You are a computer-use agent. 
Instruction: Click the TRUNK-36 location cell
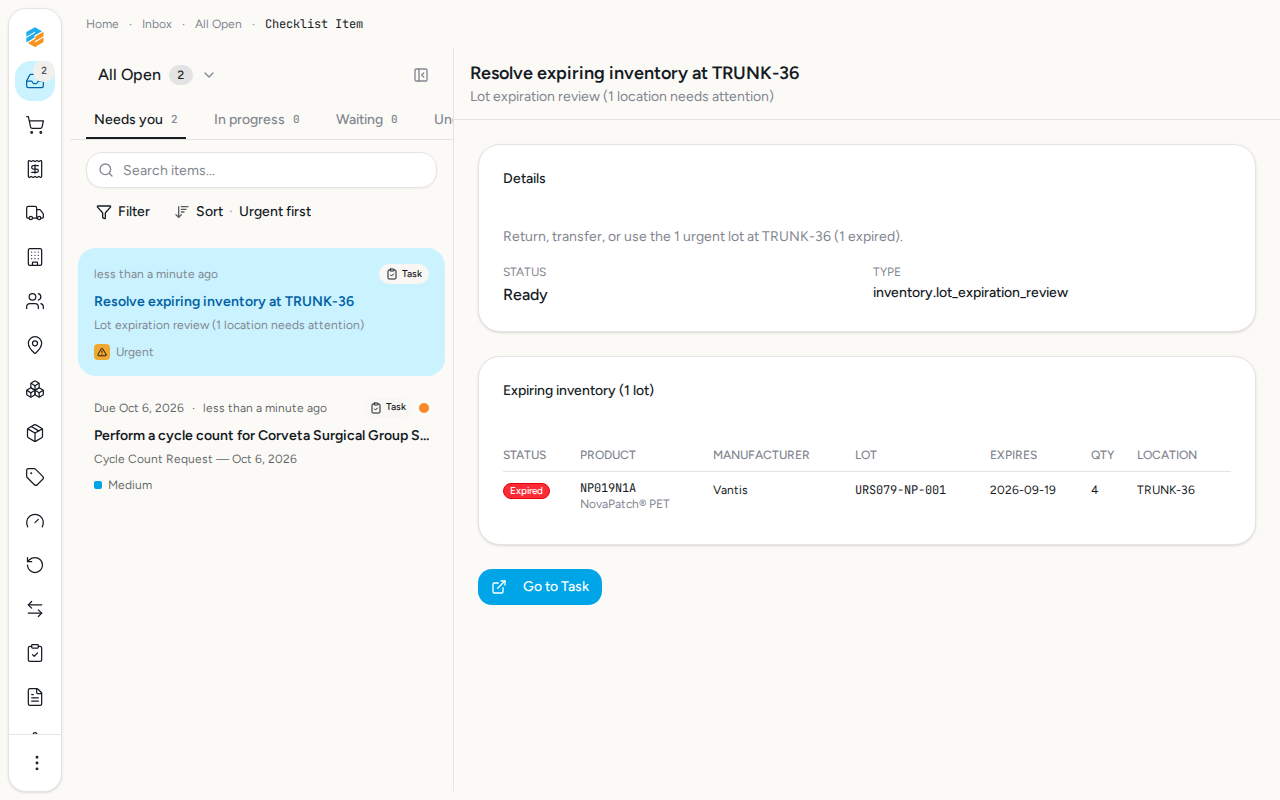1166,490
